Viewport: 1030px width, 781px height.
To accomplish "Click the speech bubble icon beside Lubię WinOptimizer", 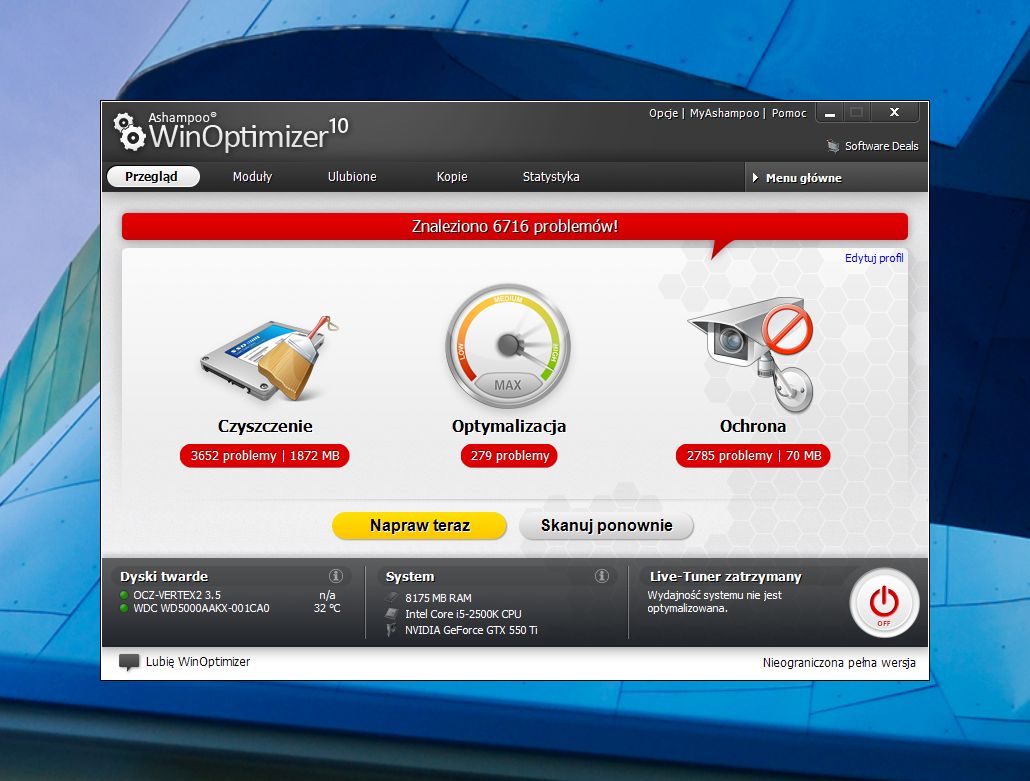I will 129,662.
